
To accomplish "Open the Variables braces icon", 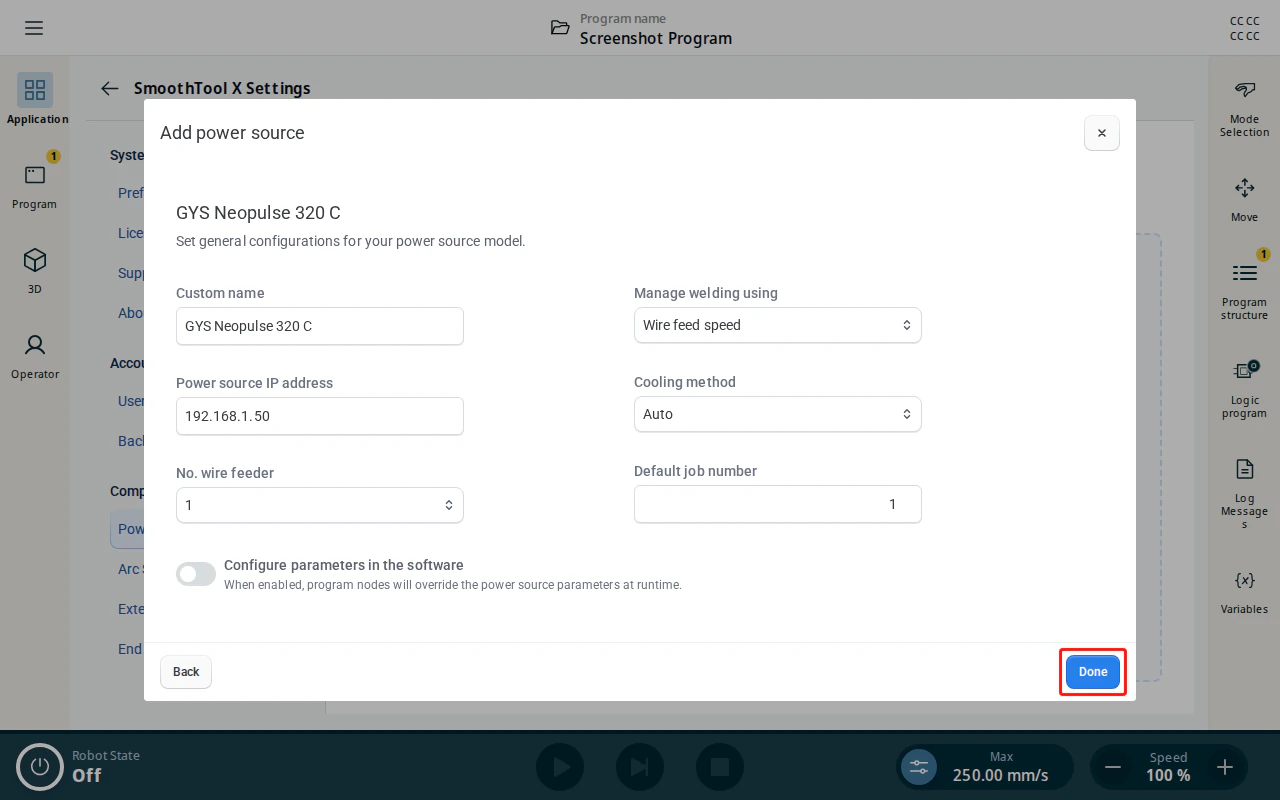I will [1244, 580].
